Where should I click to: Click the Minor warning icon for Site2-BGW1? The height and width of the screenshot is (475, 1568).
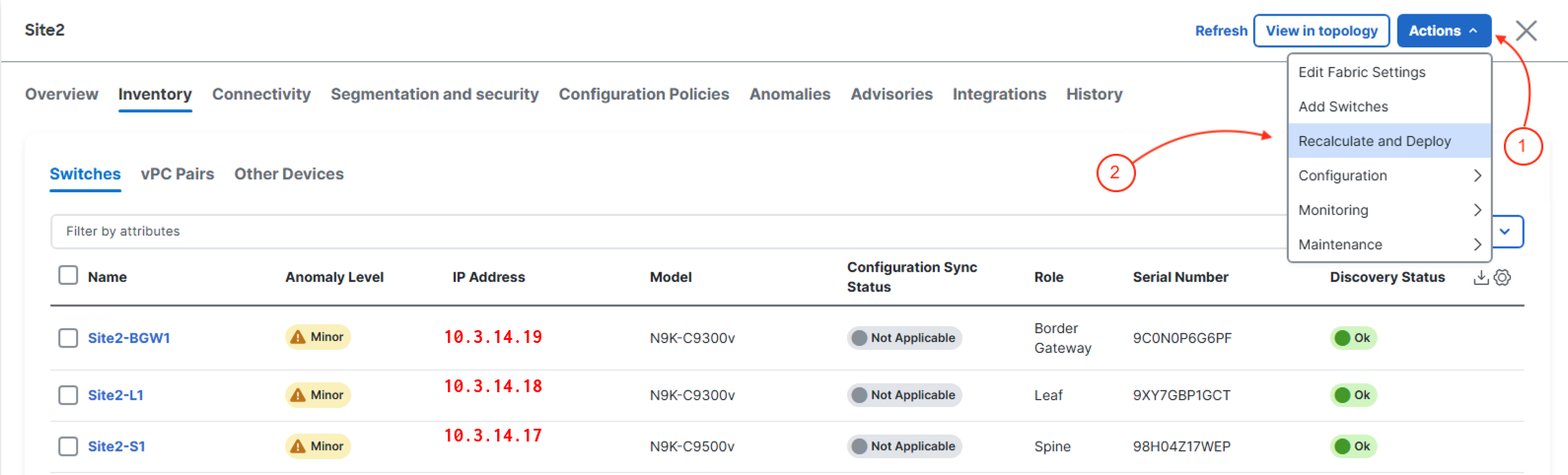pos(298,337)
